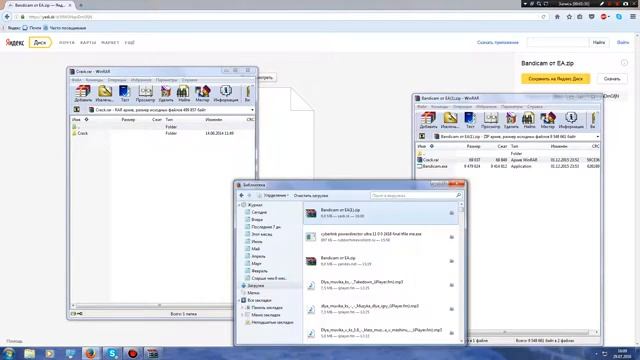The height and width of the screenshot is (360, 640).
Task: Open Параметры menu in Crack.rar WinRAR
Action: pos(167,80)
